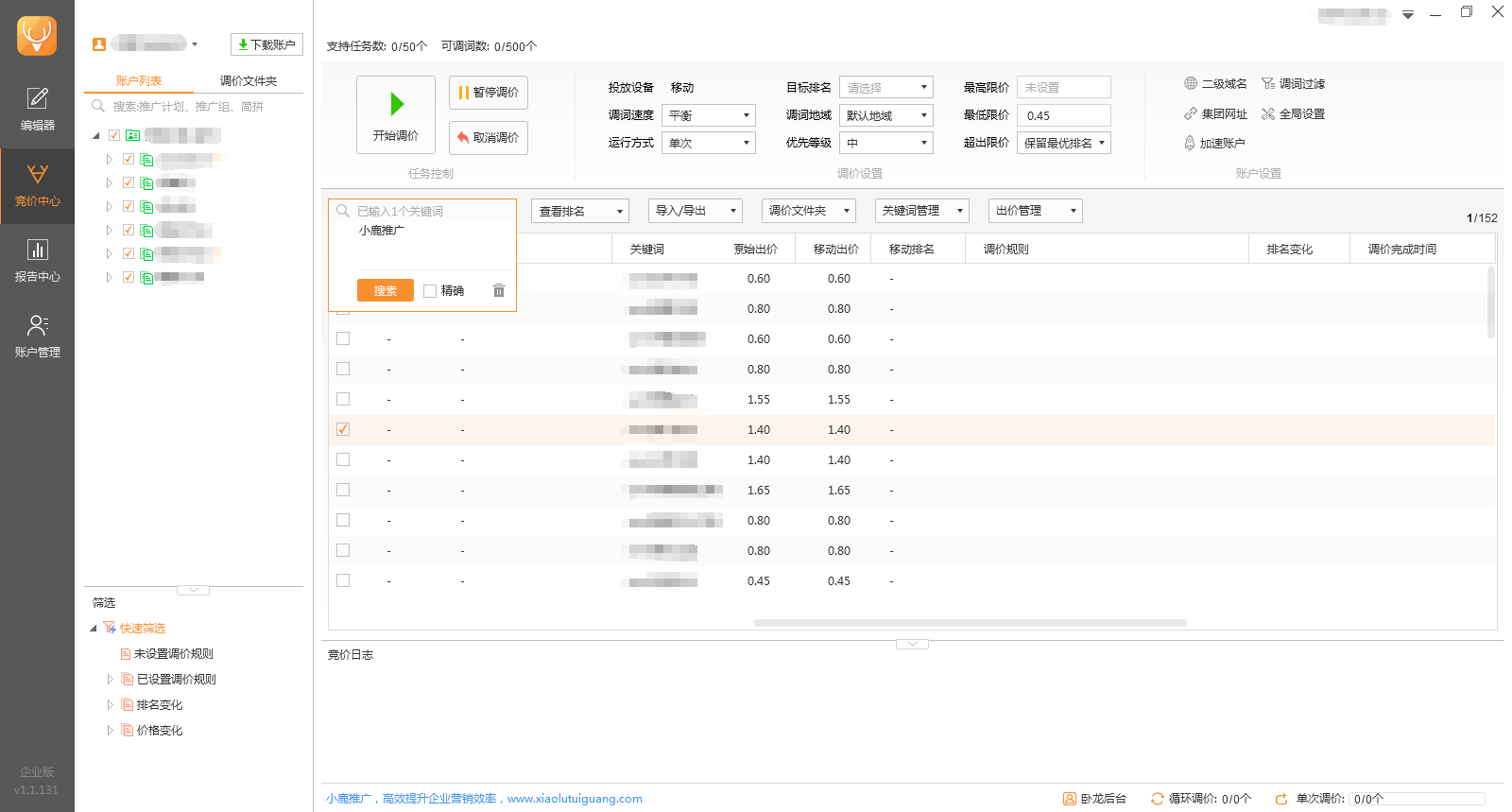The width and height of the screenshot is (1512, 812).
Task: Switch to the 调价文件夹 tab
Action: 249,80
